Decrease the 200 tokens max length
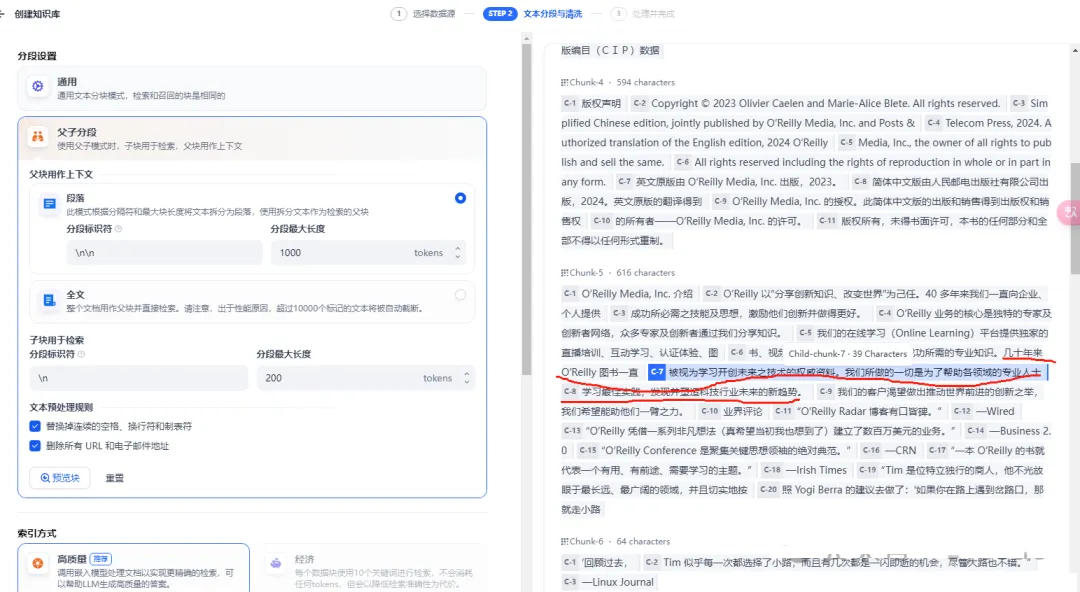The image size is (1080, 592). pyautogui.click(x=466, y=382)
